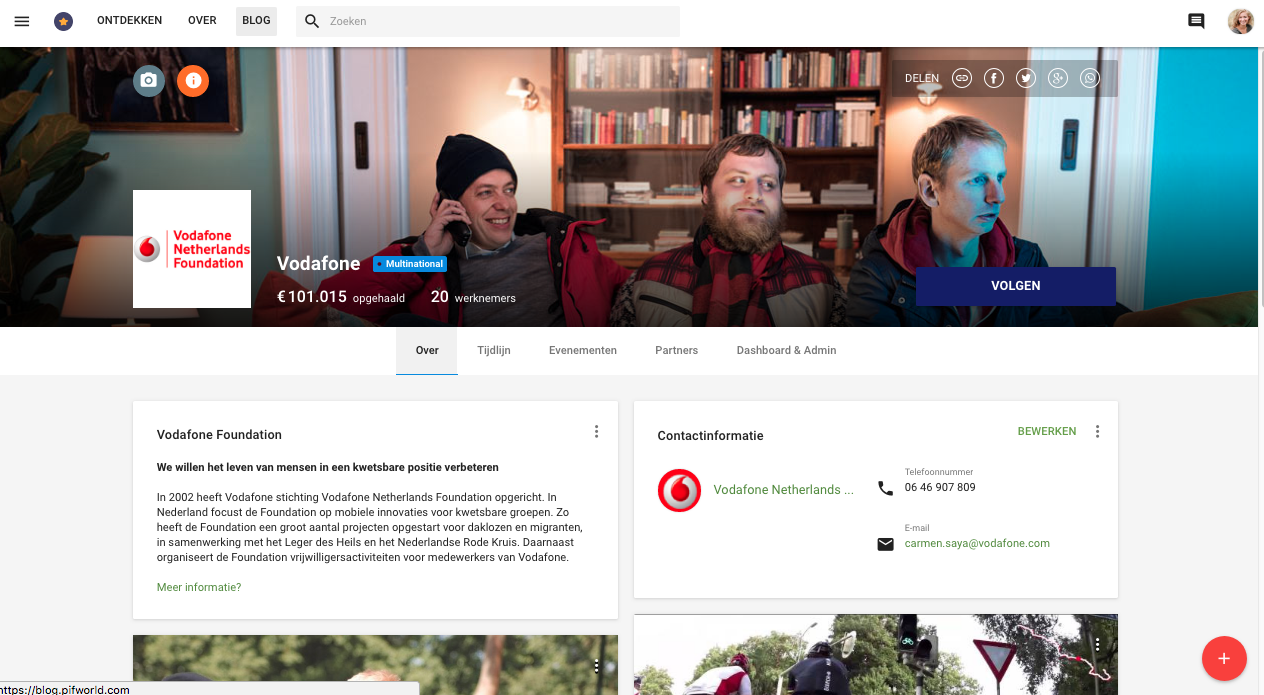Viewport: 1264px width, 695px height.
Task: Click the orange info icon
Action: point(193,80)
